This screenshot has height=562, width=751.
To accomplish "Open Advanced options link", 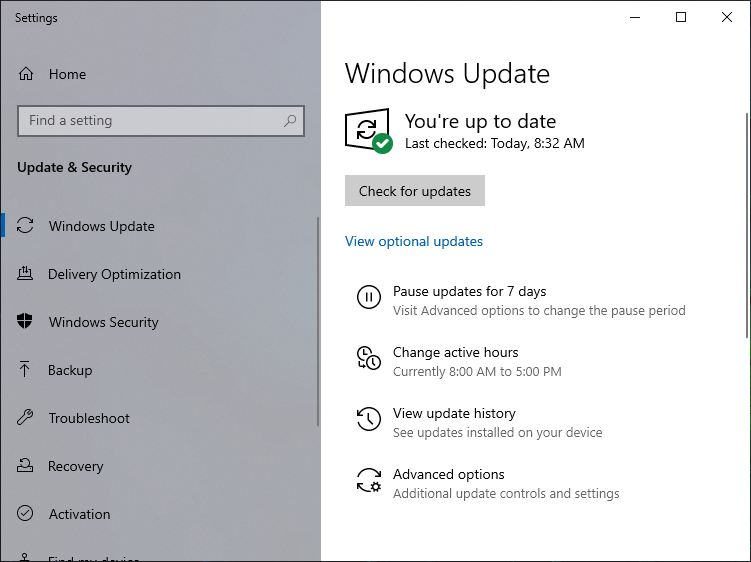I will (x=449, y=474).
